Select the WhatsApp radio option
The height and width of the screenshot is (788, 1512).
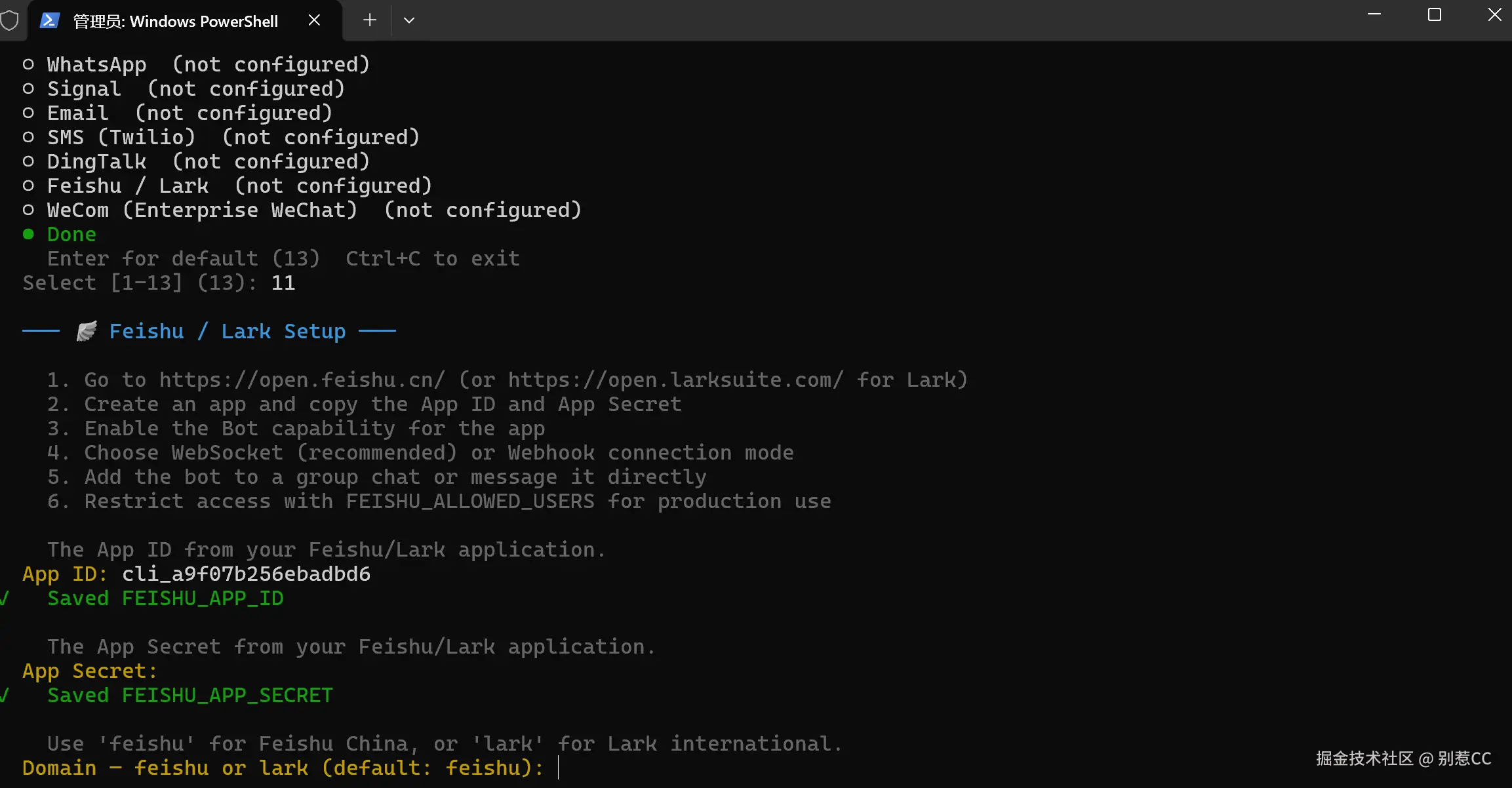click(x=28, y=64)
